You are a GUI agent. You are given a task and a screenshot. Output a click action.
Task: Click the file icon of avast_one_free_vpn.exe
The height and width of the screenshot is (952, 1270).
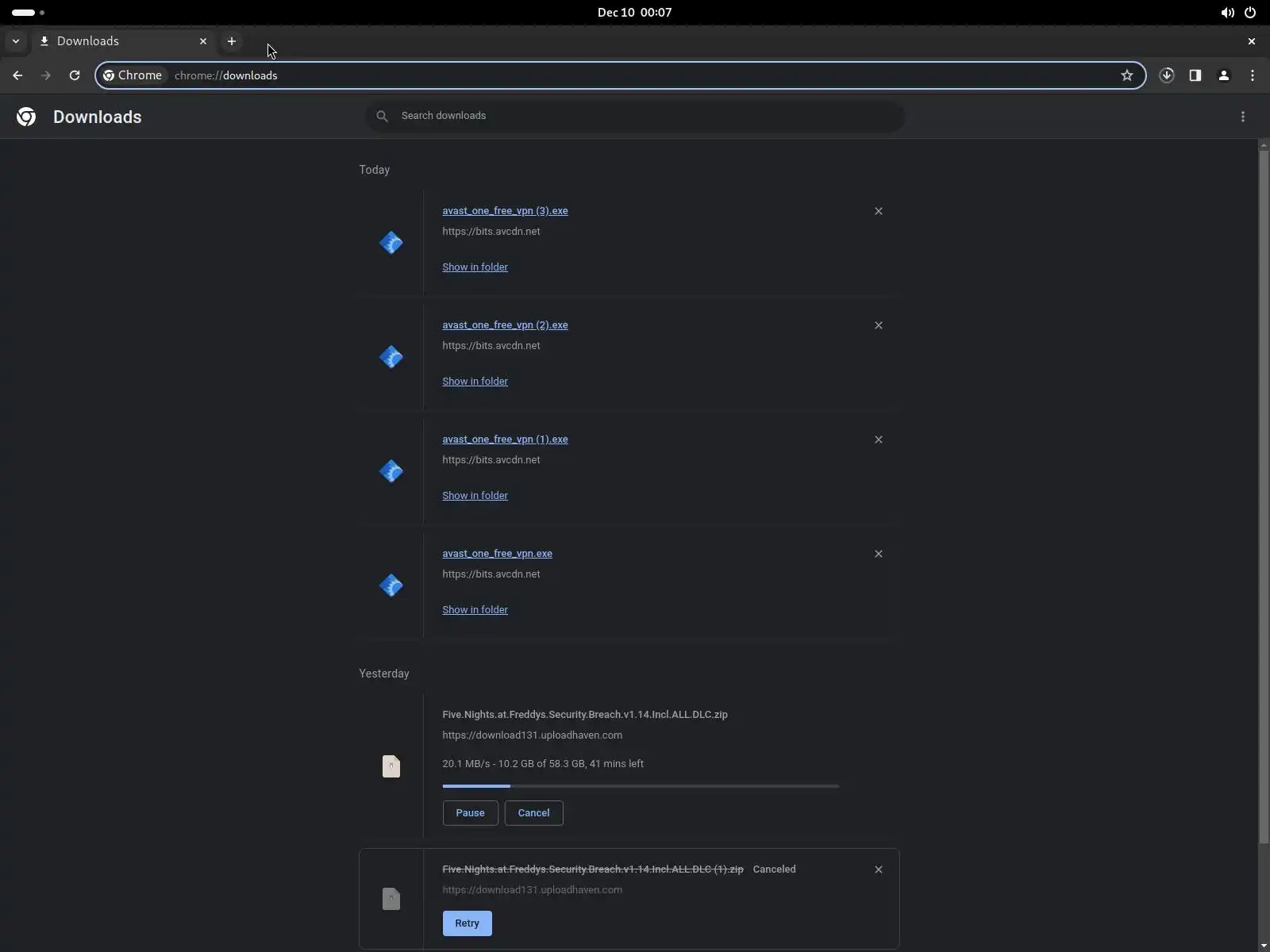391,585
